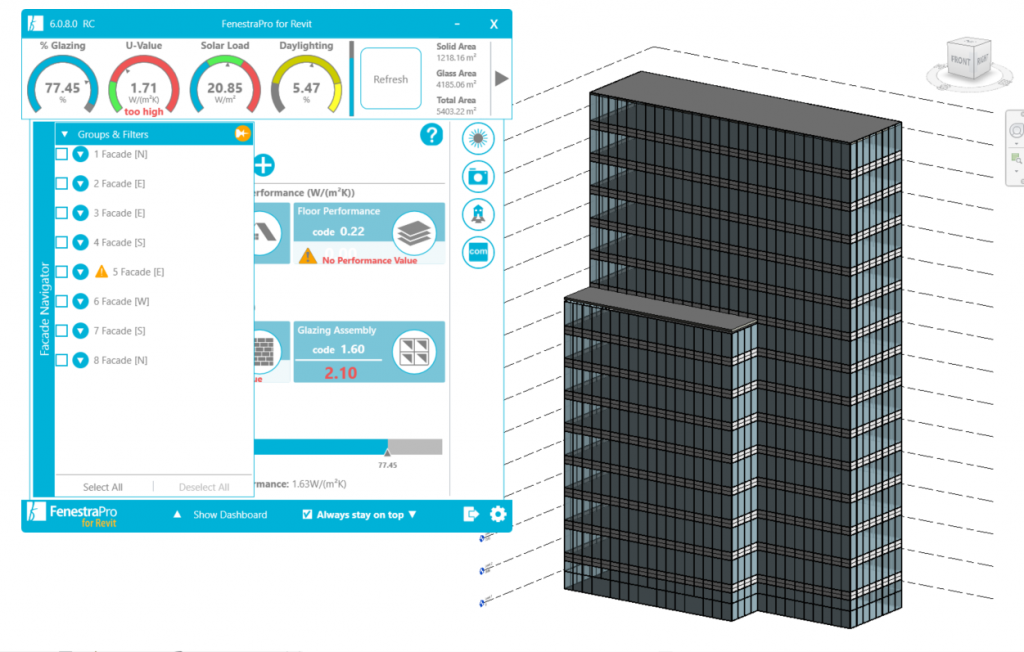Click the orange filter icon in Groups & Filters
Screen dimensions: 1024x652
(242, 133)
